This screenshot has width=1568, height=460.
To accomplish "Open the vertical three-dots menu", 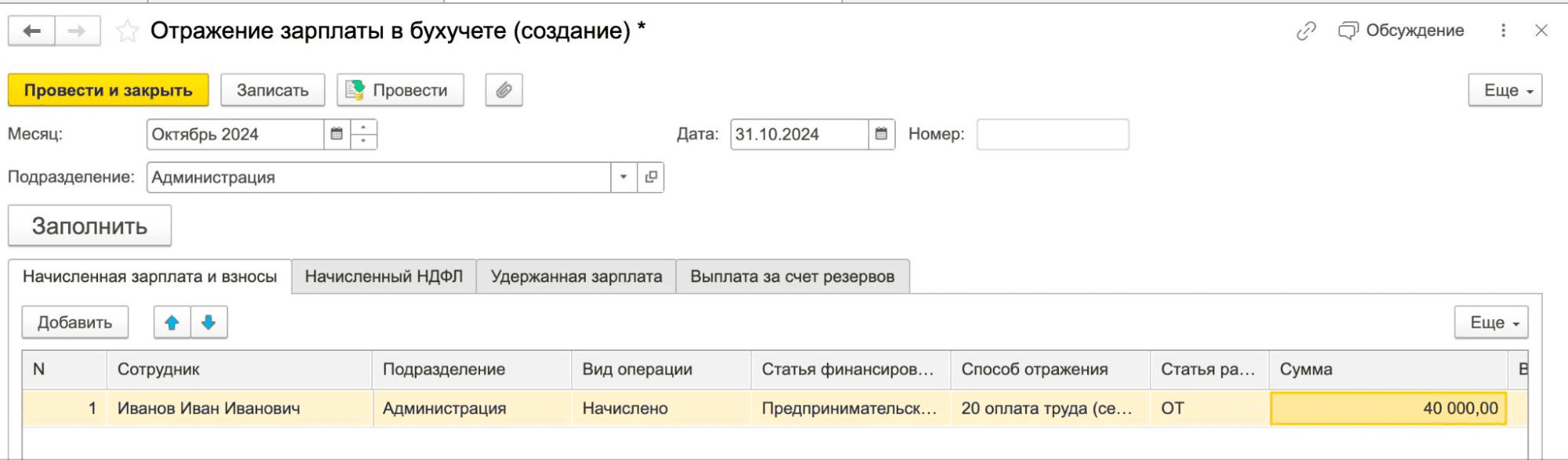I will point(1503,31).
